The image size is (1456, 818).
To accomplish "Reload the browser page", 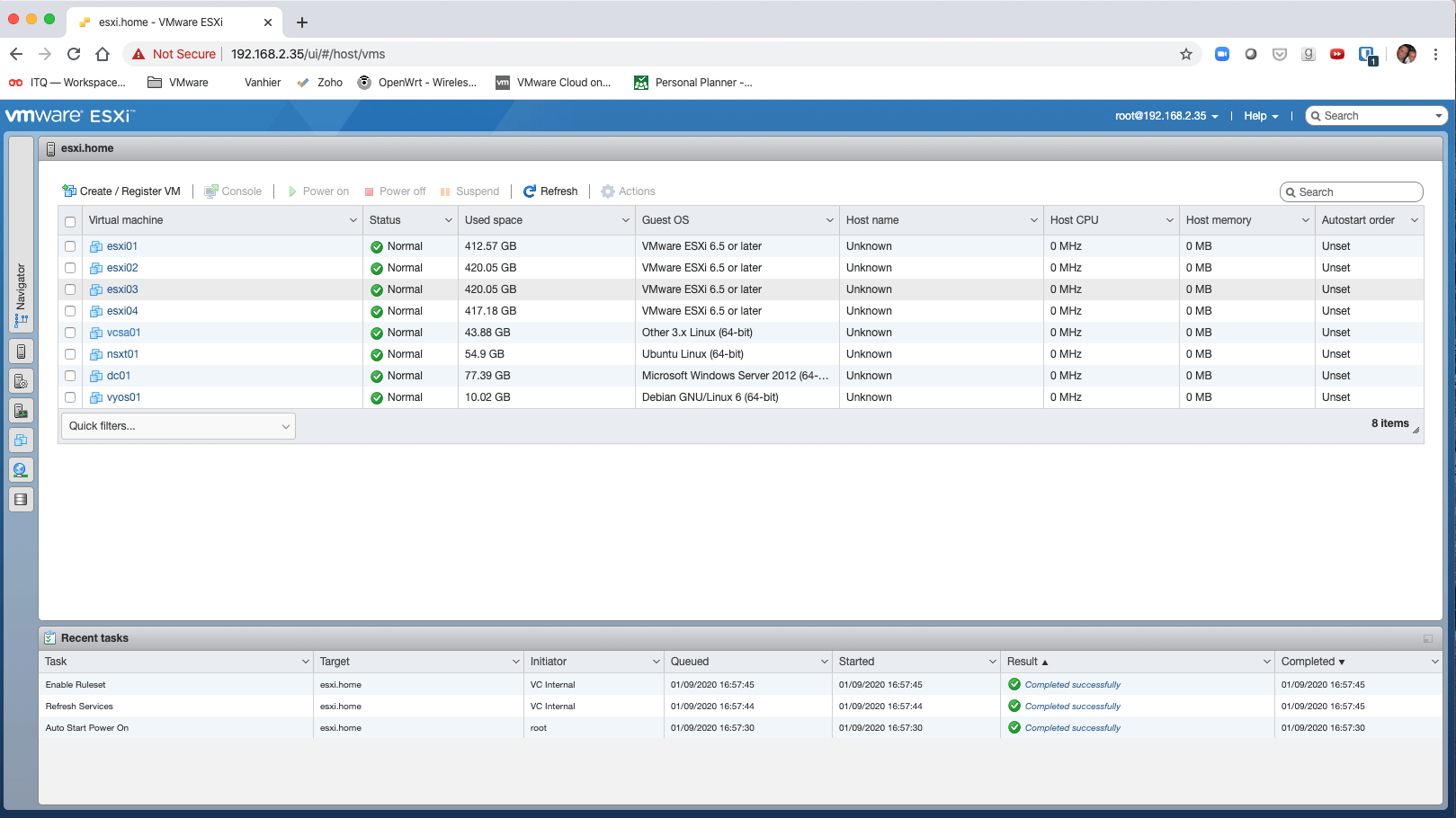I will pos(74,54).
